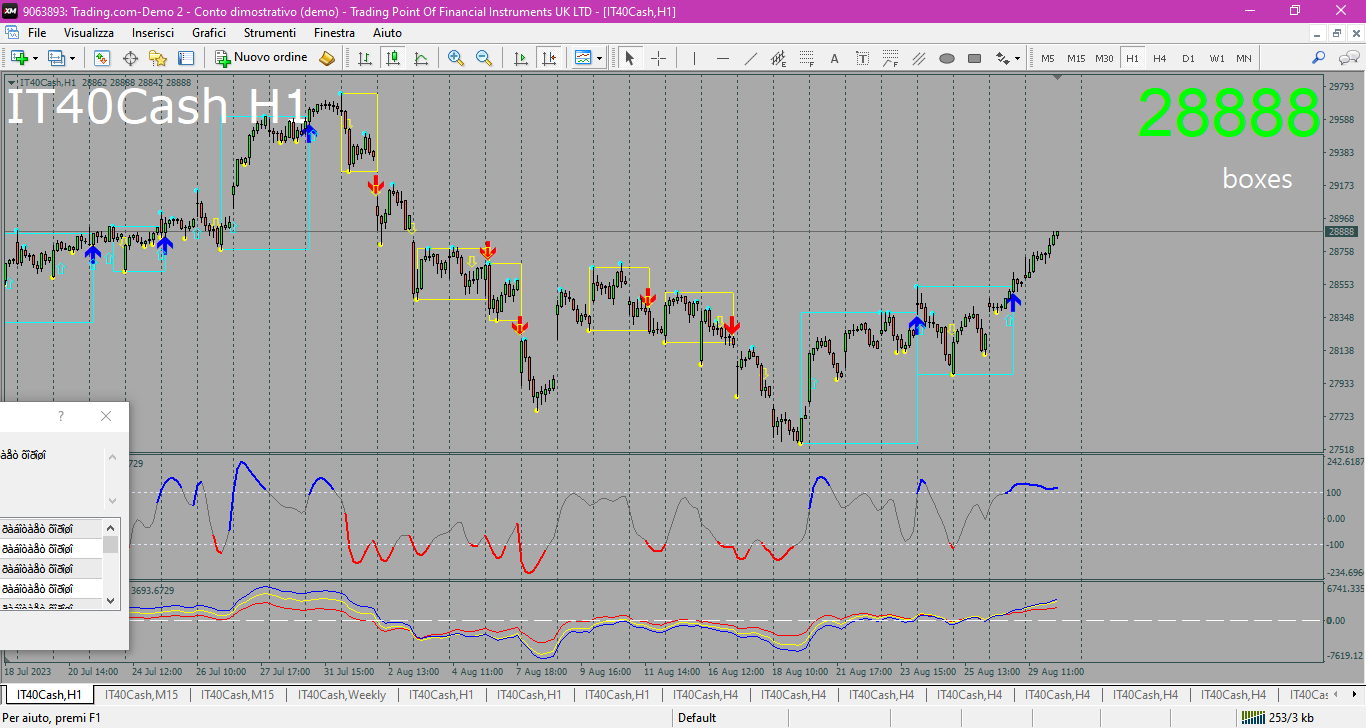Open the indicators template chart icon
Viewport: 1366px width, 728px height.
[583, 58]
